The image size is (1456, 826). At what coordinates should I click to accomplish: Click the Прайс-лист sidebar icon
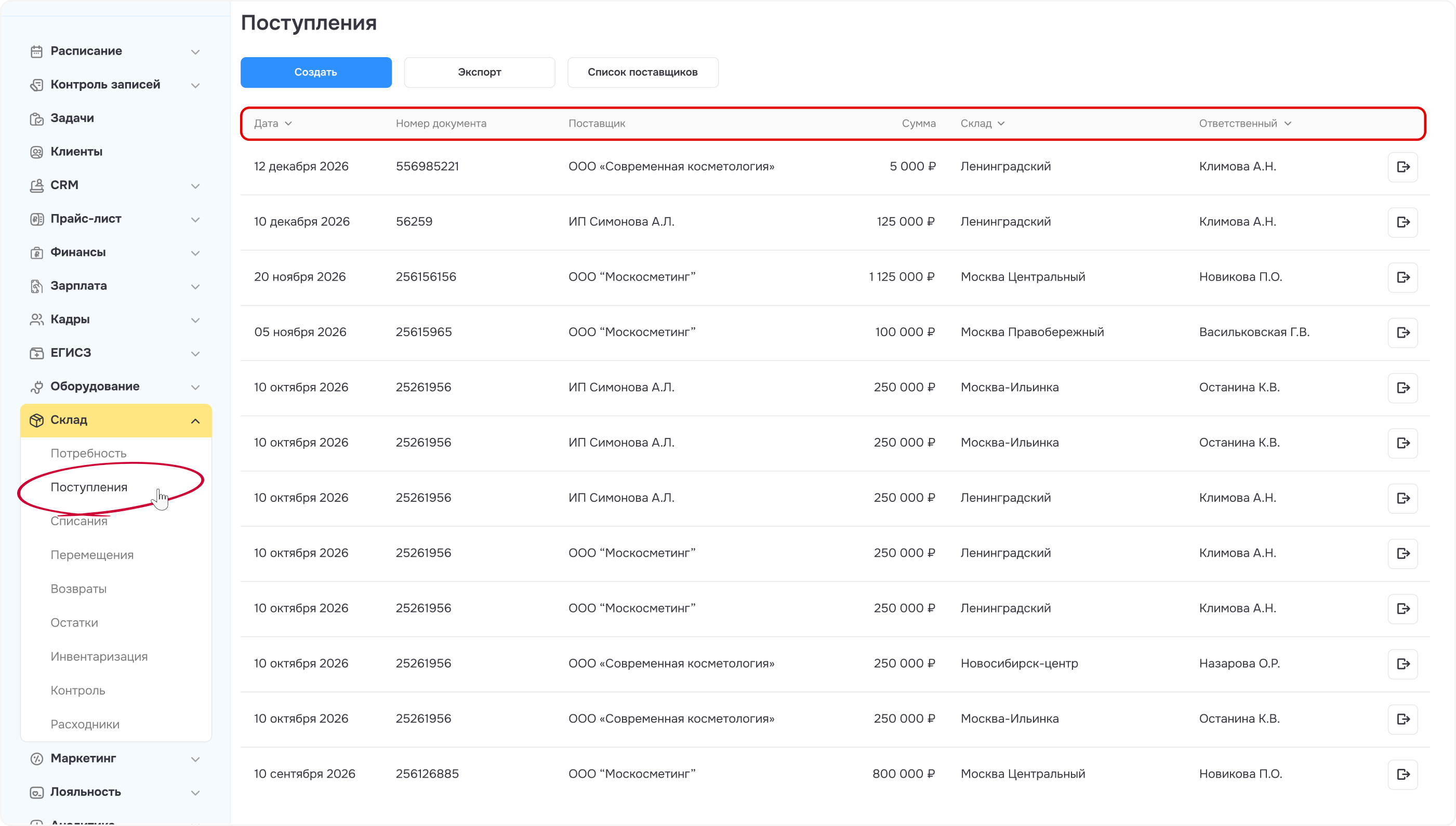pyautogui.click(x=36, y=219)
